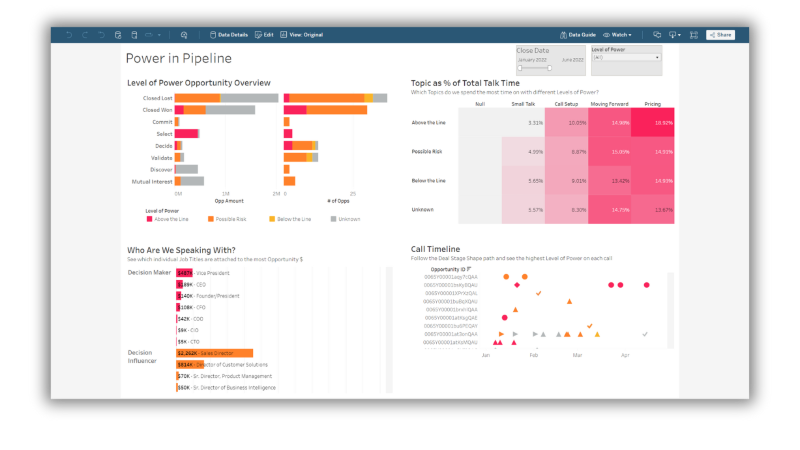The height and width of the screenshot is (450, 800).
Task: Click the Possible Risk orange legend swatch
Action: point(211,219)
